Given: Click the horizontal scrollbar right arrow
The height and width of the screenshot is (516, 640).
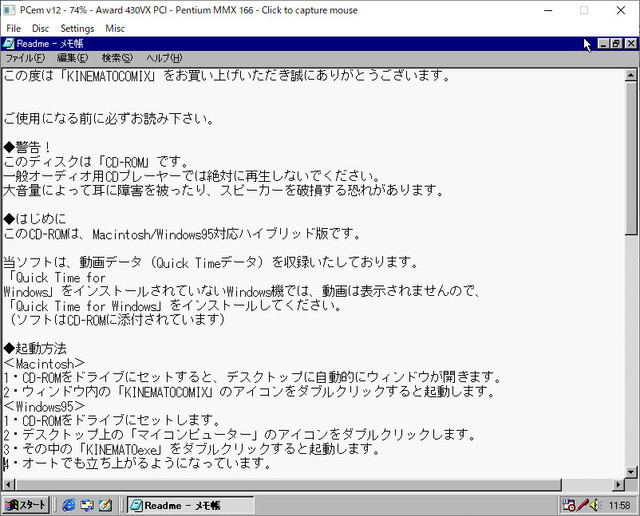Looking at the screenshot, I should 619,484.
